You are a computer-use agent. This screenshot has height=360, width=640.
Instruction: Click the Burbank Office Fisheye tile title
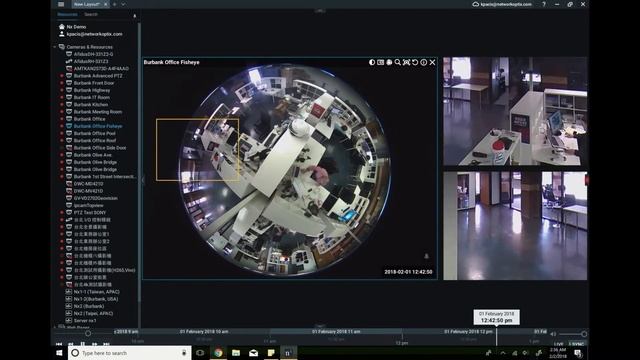[x=171, y=62]
